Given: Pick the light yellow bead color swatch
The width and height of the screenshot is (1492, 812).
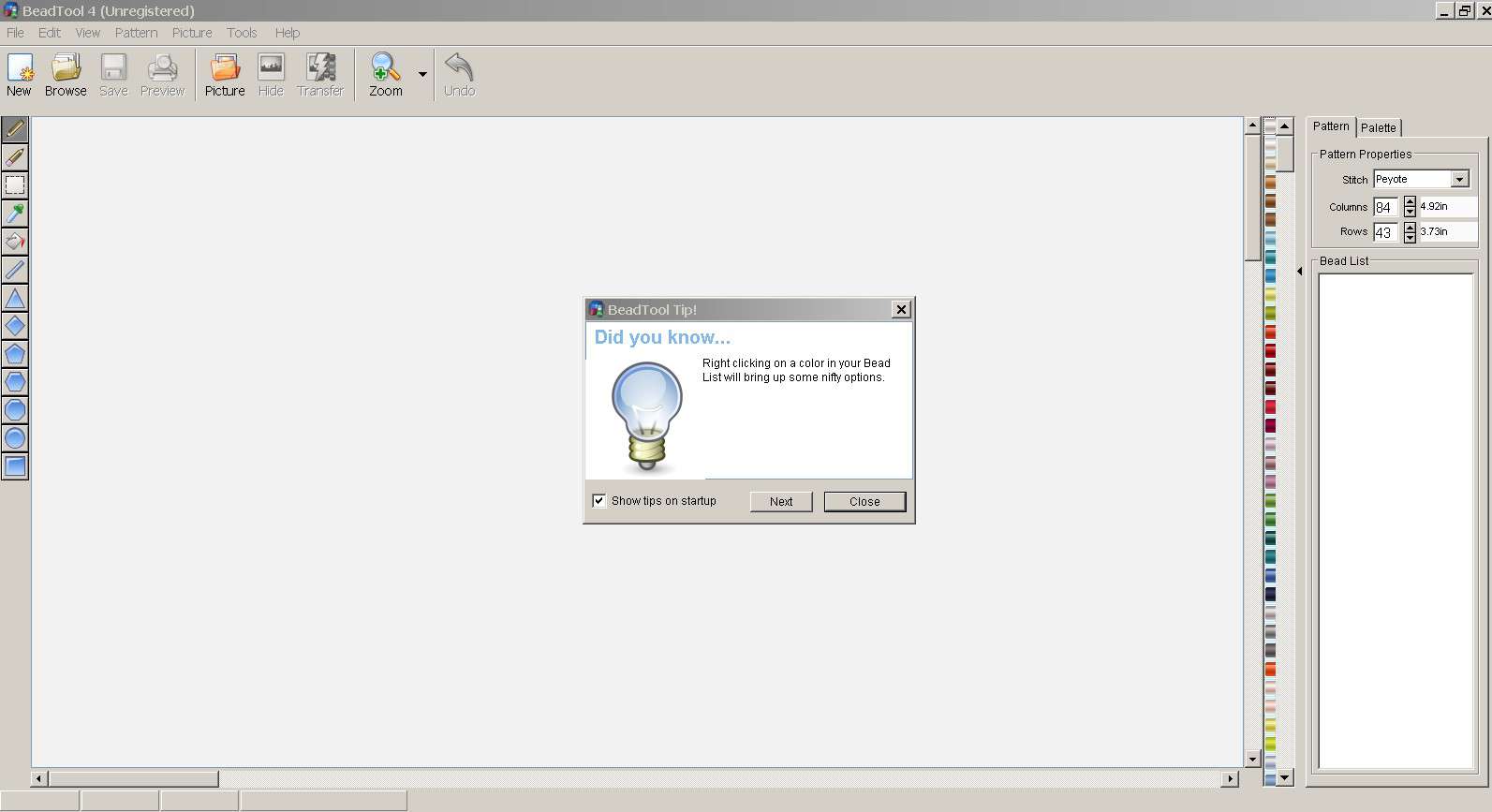Looking at the screenshot, I should [x=1270, y=295].
